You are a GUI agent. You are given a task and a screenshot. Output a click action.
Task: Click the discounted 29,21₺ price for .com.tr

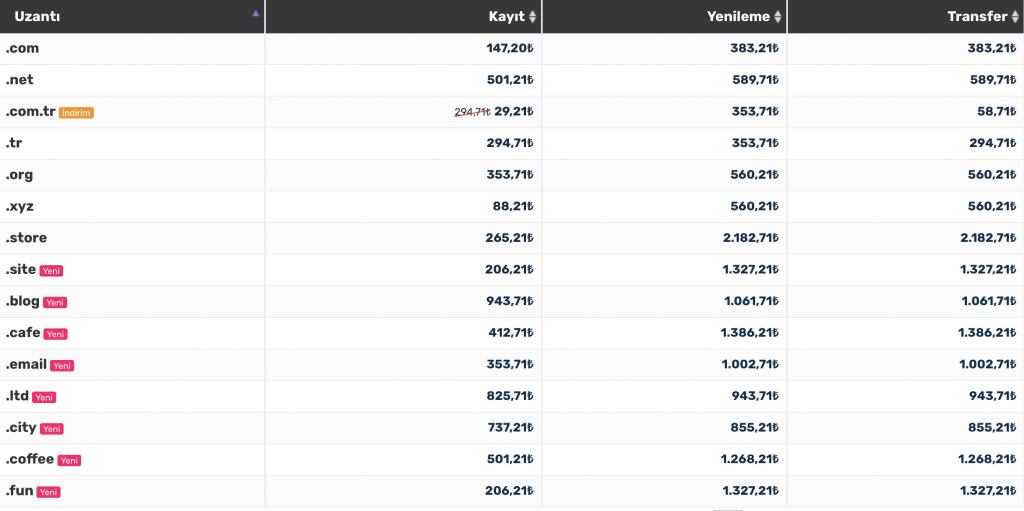(514, 112)
